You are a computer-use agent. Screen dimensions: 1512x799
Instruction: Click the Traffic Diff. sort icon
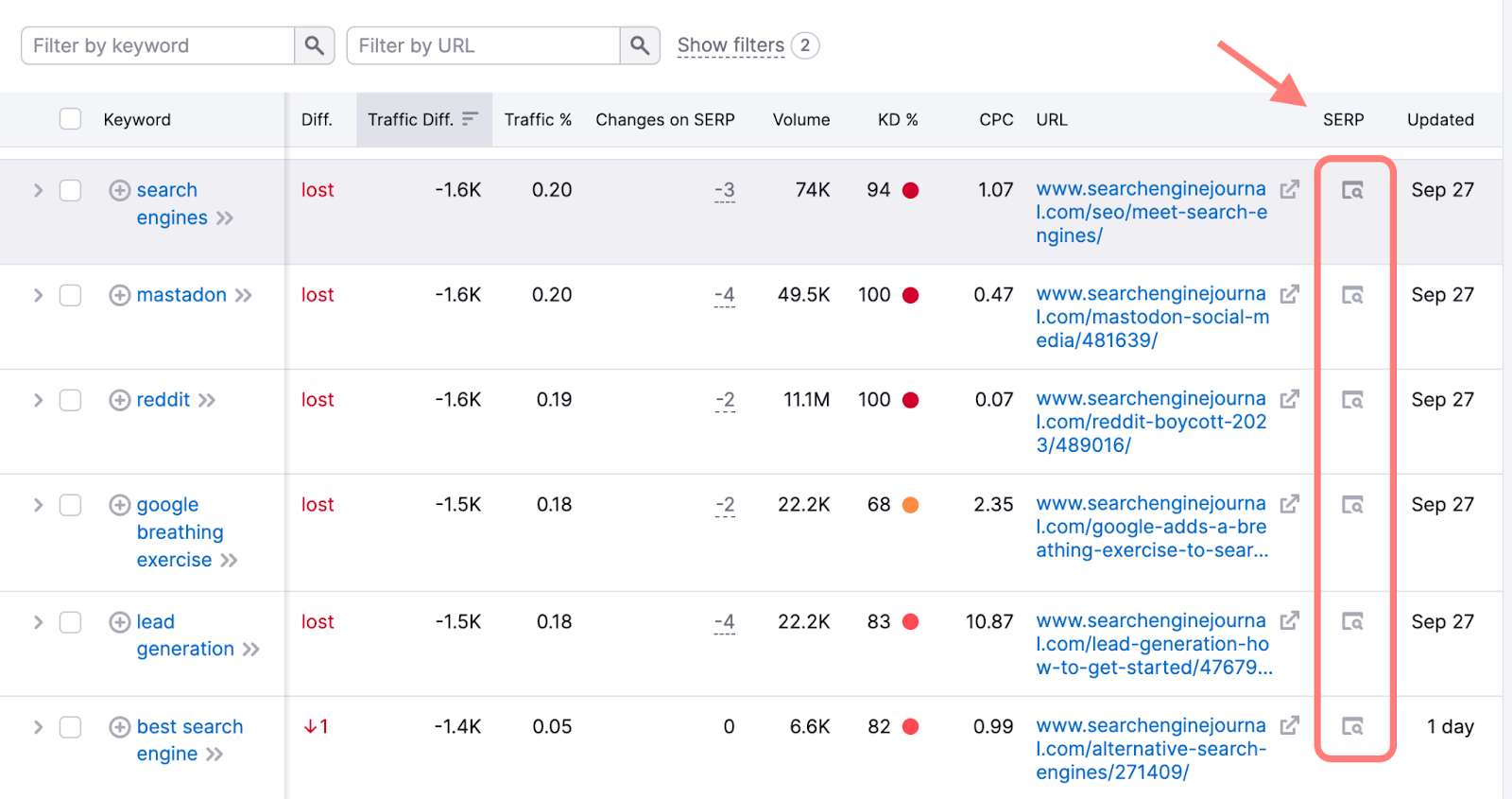click(x=470, y=119)
